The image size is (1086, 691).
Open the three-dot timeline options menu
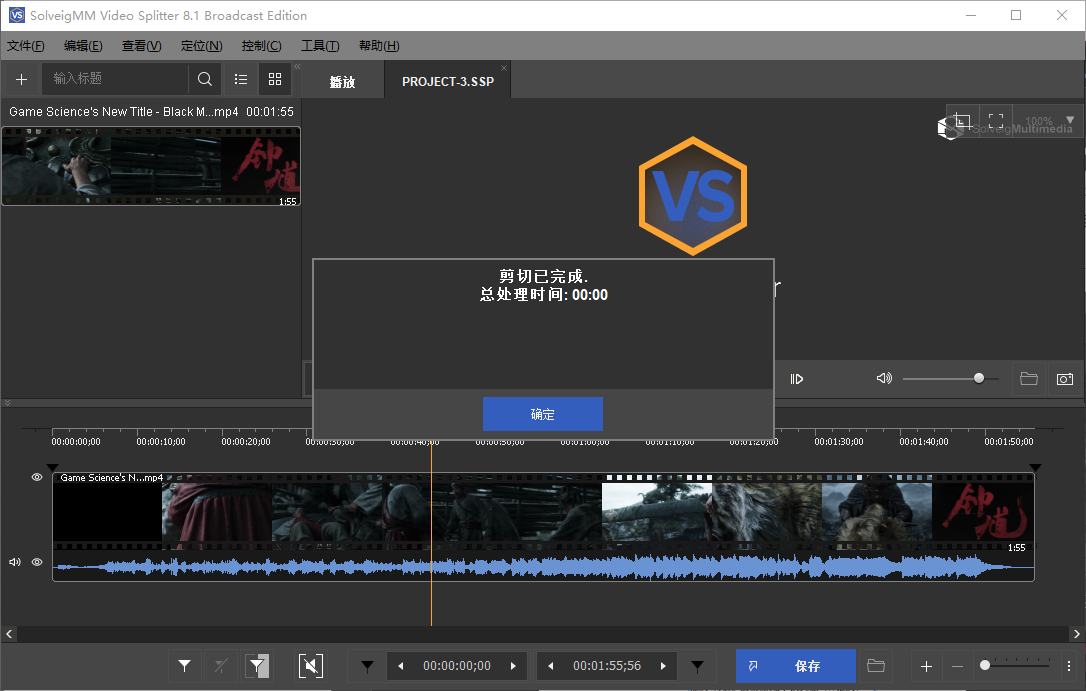(1069, 666)
